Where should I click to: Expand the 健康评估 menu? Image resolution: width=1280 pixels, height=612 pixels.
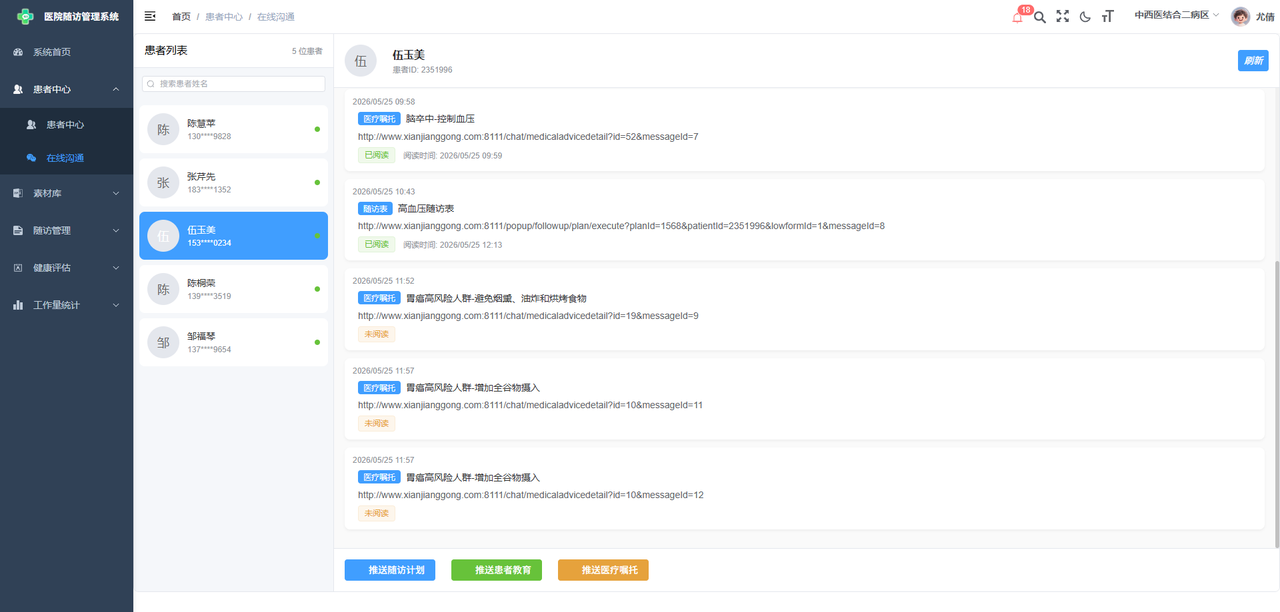pyautogui.click(x=66, y=268)
